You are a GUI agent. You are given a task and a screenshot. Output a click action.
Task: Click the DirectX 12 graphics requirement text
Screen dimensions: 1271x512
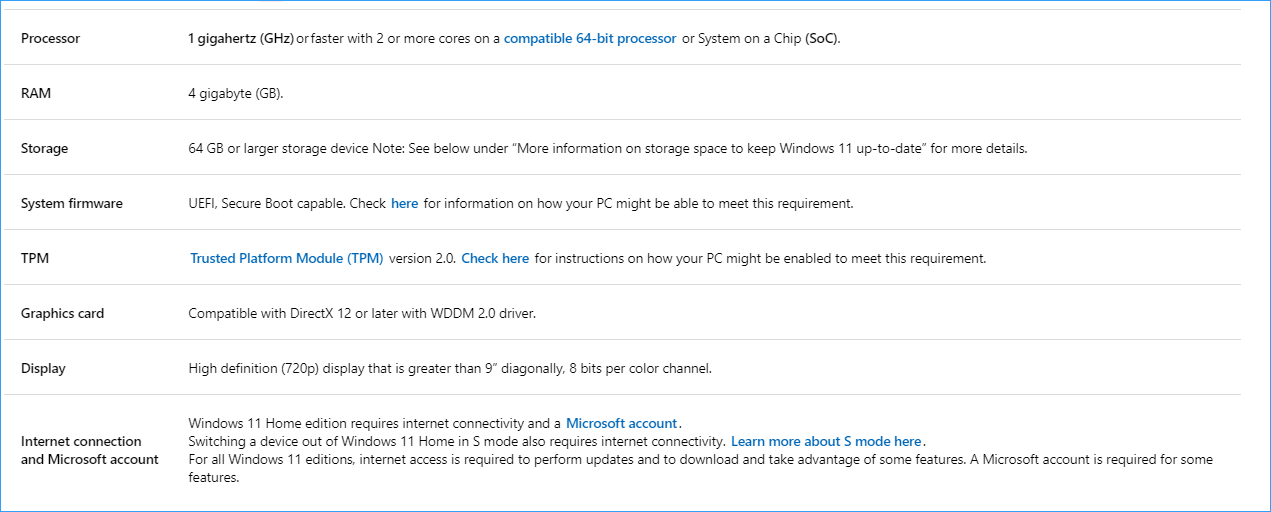[362, 313]
